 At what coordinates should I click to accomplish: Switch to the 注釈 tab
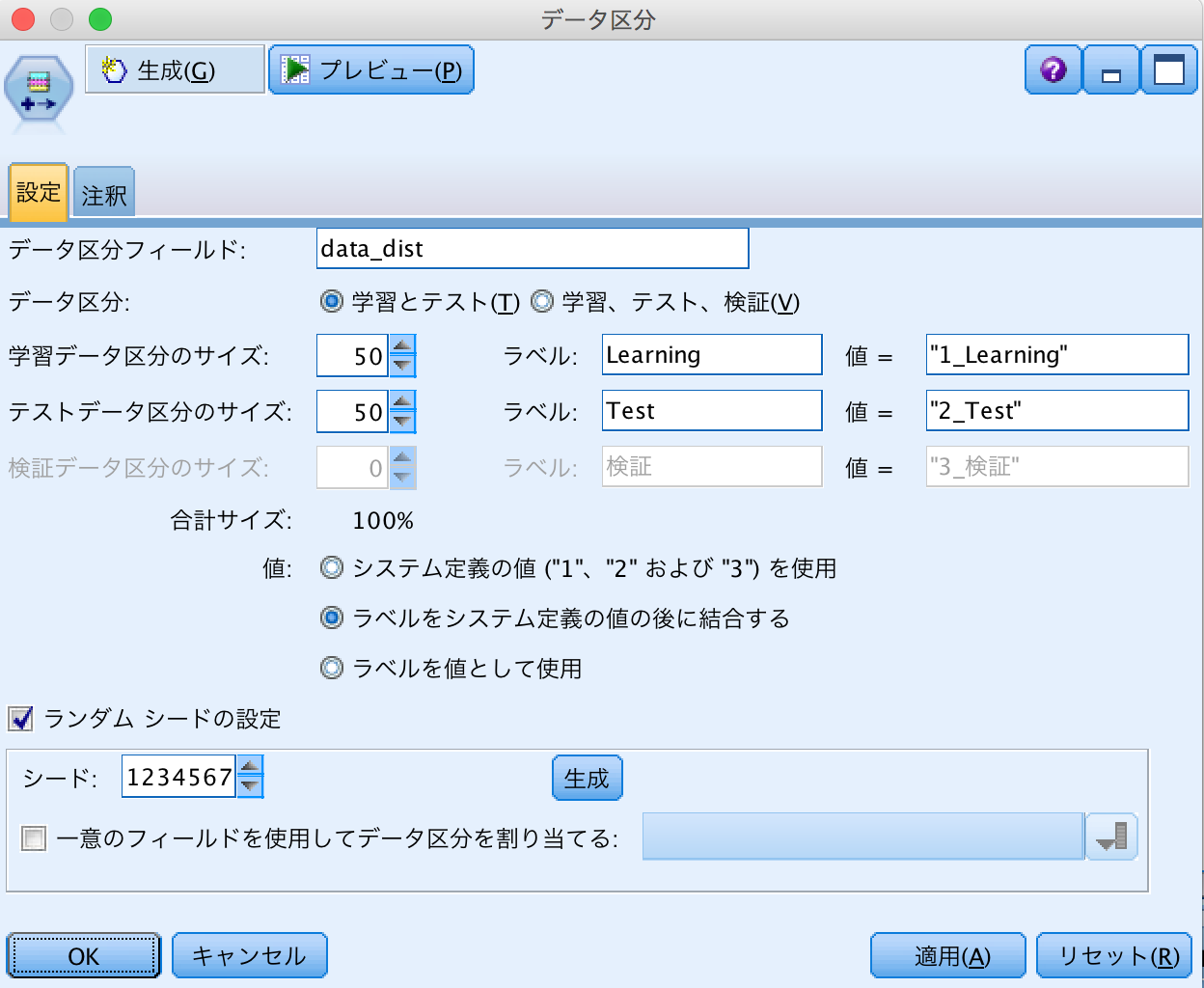pyautogui.click(x=103, y=193)
